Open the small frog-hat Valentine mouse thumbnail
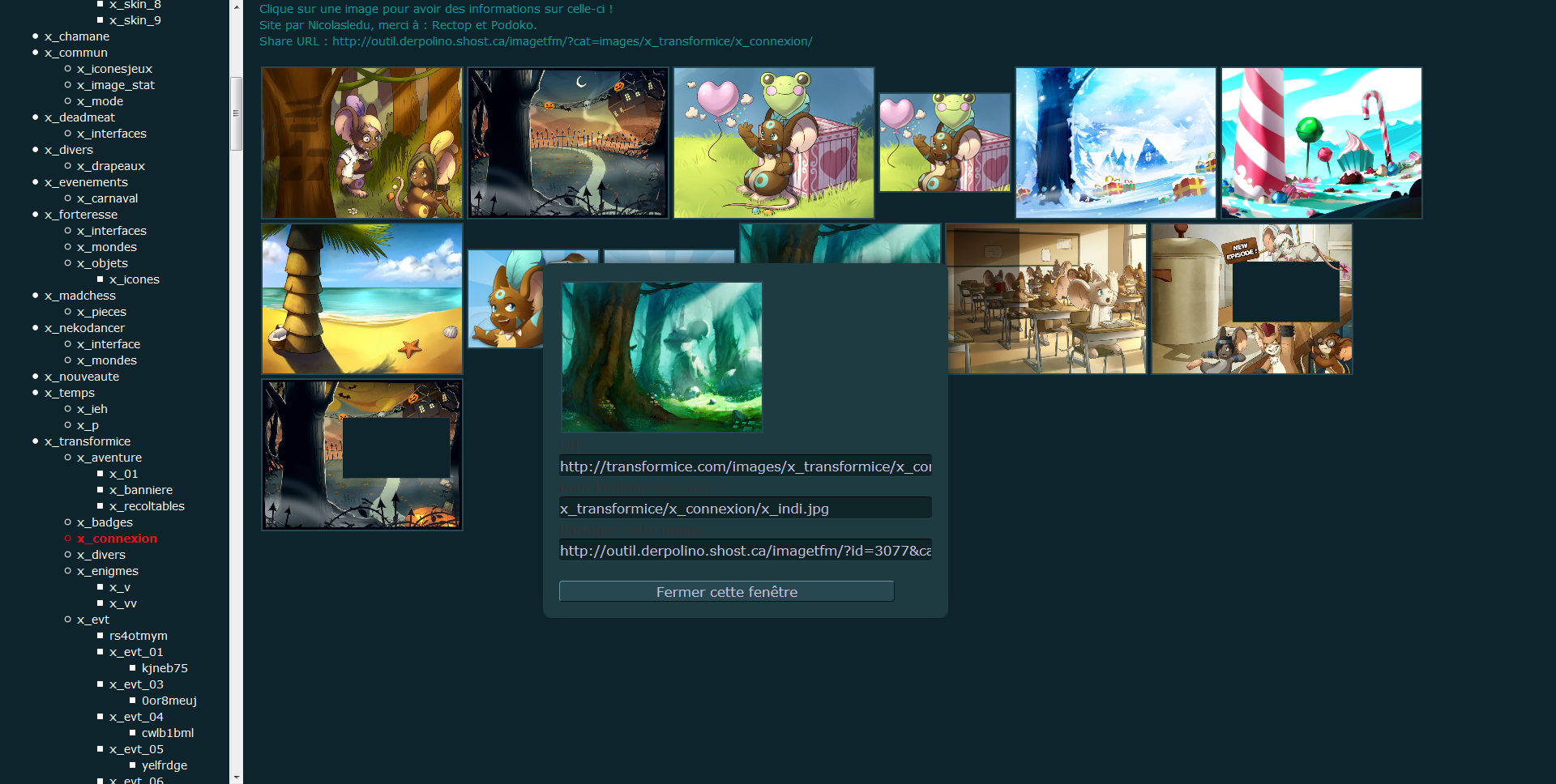This screenshot has width=1556, height=784. tap(945, 143)
